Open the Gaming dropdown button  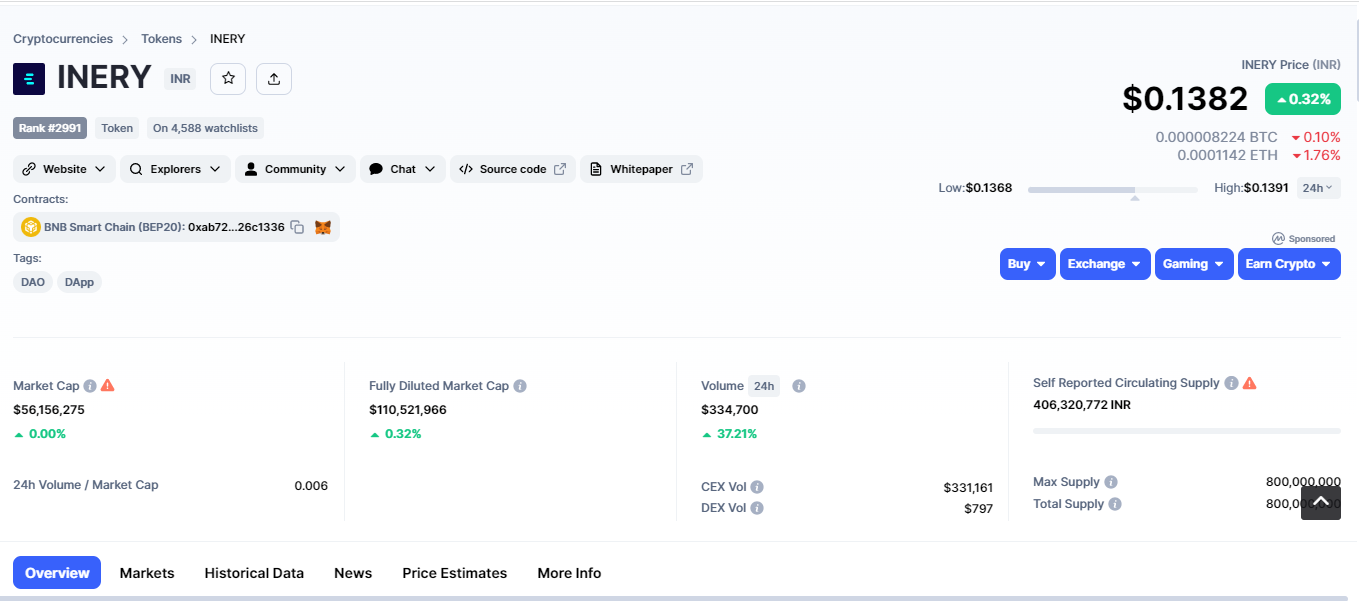tap(1194, 264)
